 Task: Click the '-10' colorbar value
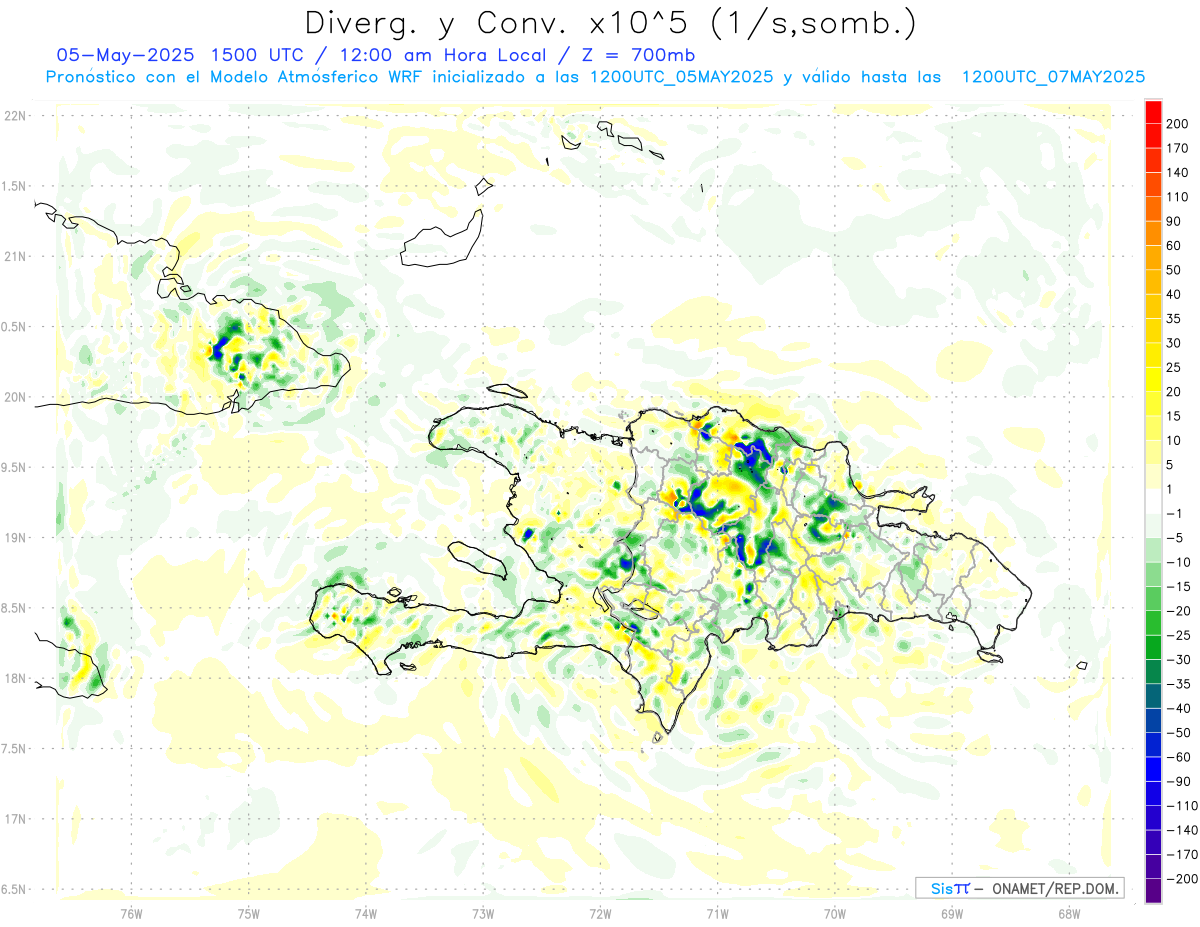[1177, 562]
